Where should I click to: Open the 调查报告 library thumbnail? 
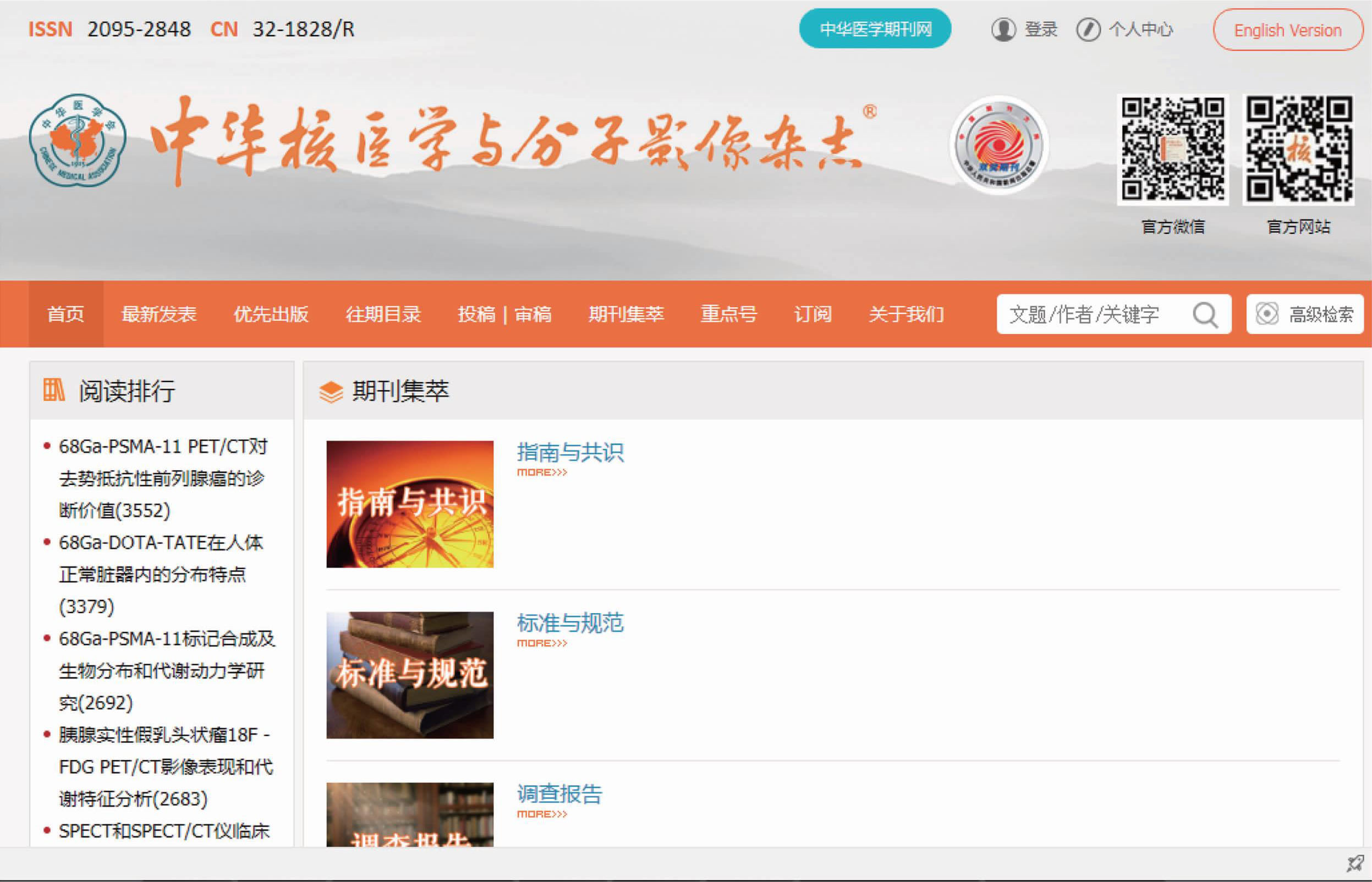[410, 814]
